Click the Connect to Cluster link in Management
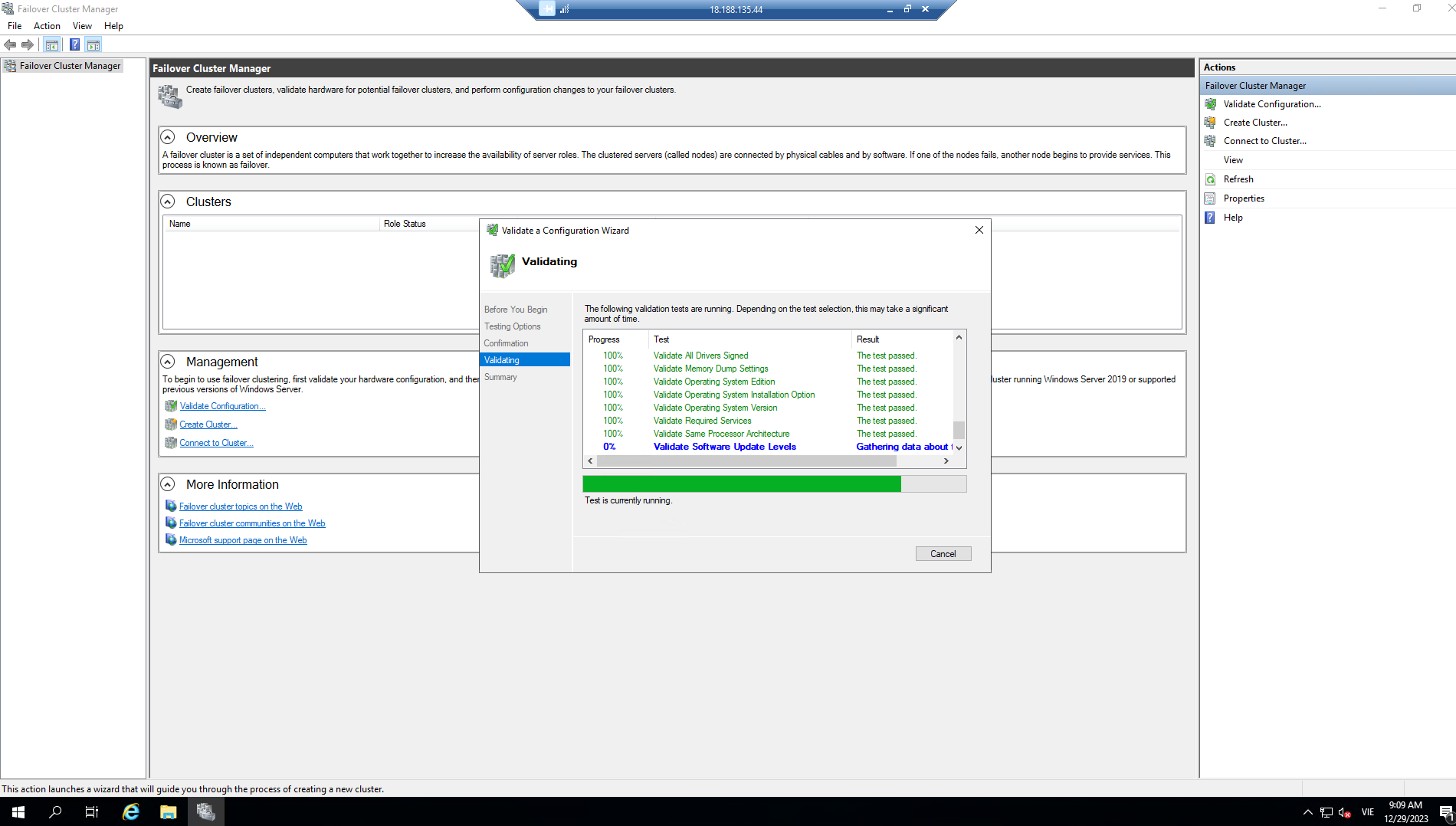This screenshot has height=826, width=1456. pos(216,443)
